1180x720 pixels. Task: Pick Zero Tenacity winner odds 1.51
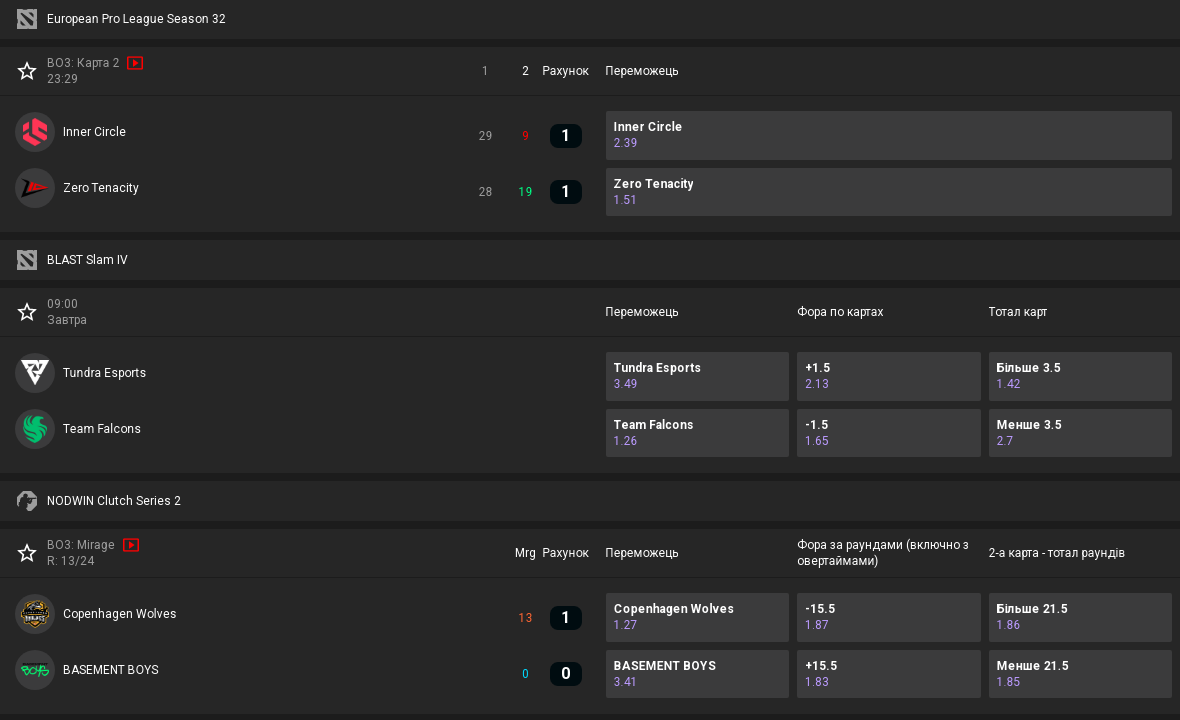888,192
